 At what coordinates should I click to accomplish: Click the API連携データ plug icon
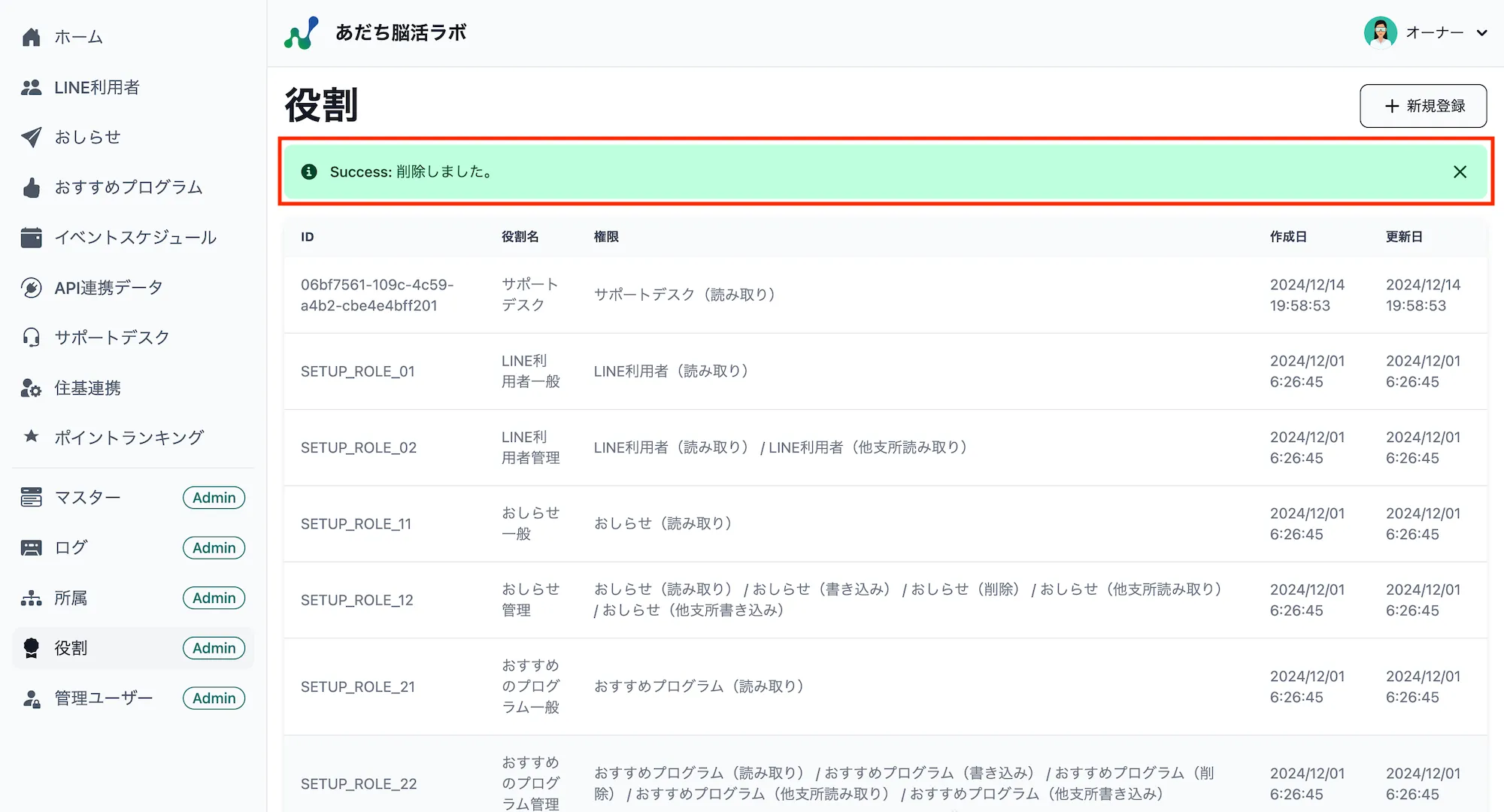pyautogui.click(x=31, y=288)
